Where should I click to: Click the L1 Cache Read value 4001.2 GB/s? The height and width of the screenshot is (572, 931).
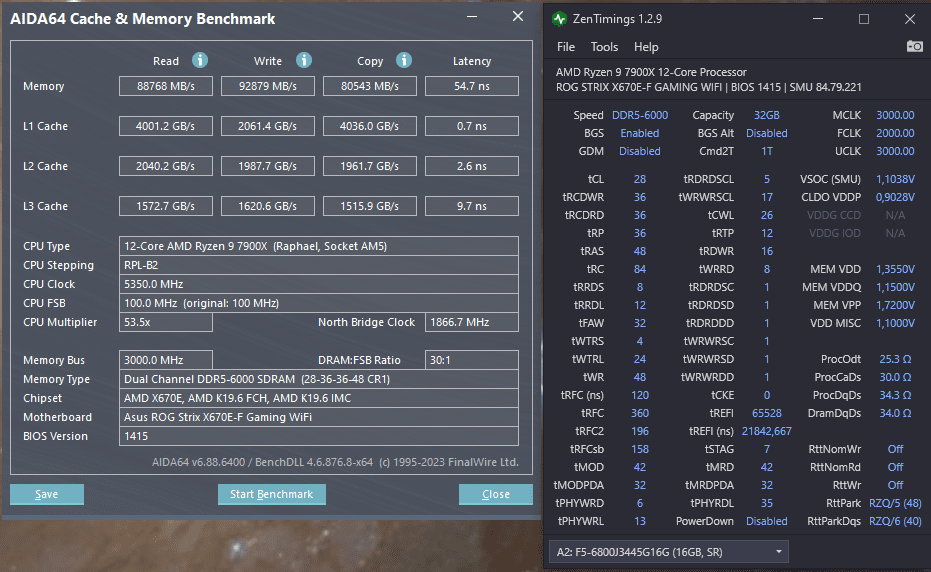coord(166,126)
